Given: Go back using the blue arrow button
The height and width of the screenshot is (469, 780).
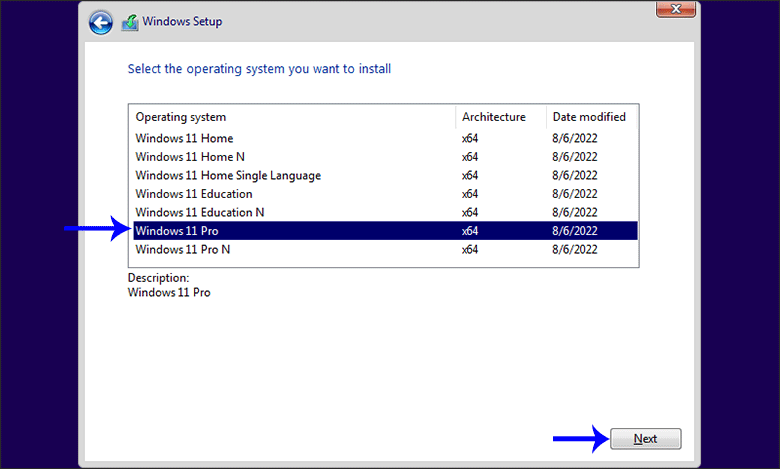Looking at the screenshot, I should (100, 22).
